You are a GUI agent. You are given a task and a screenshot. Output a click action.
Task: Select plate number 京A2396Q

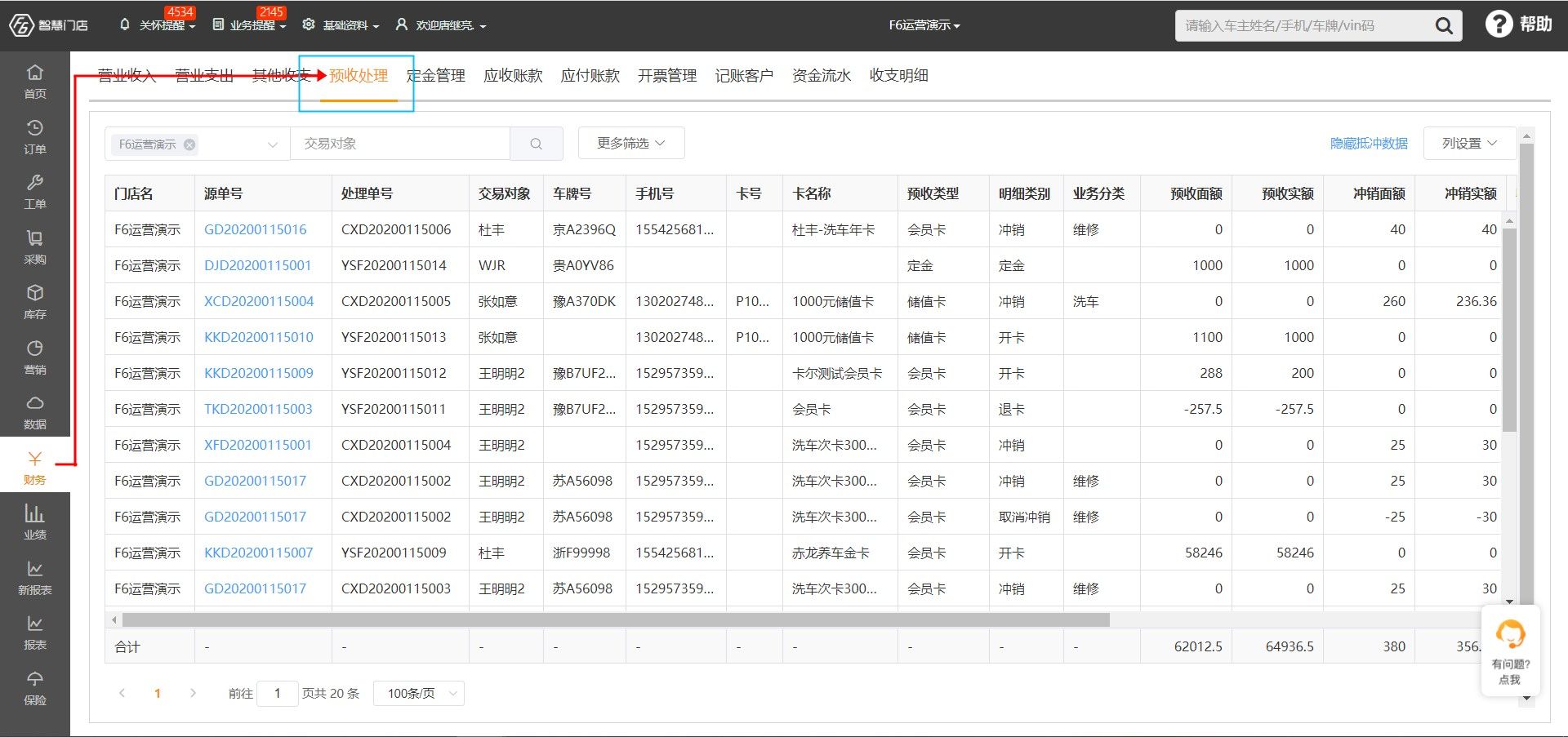click(584, 229)
